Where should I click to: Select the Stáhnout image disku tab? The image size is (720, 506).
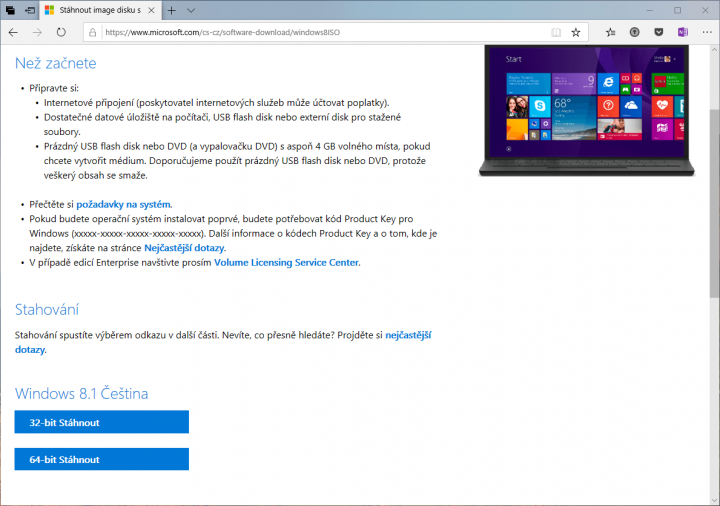pos(100,10)
